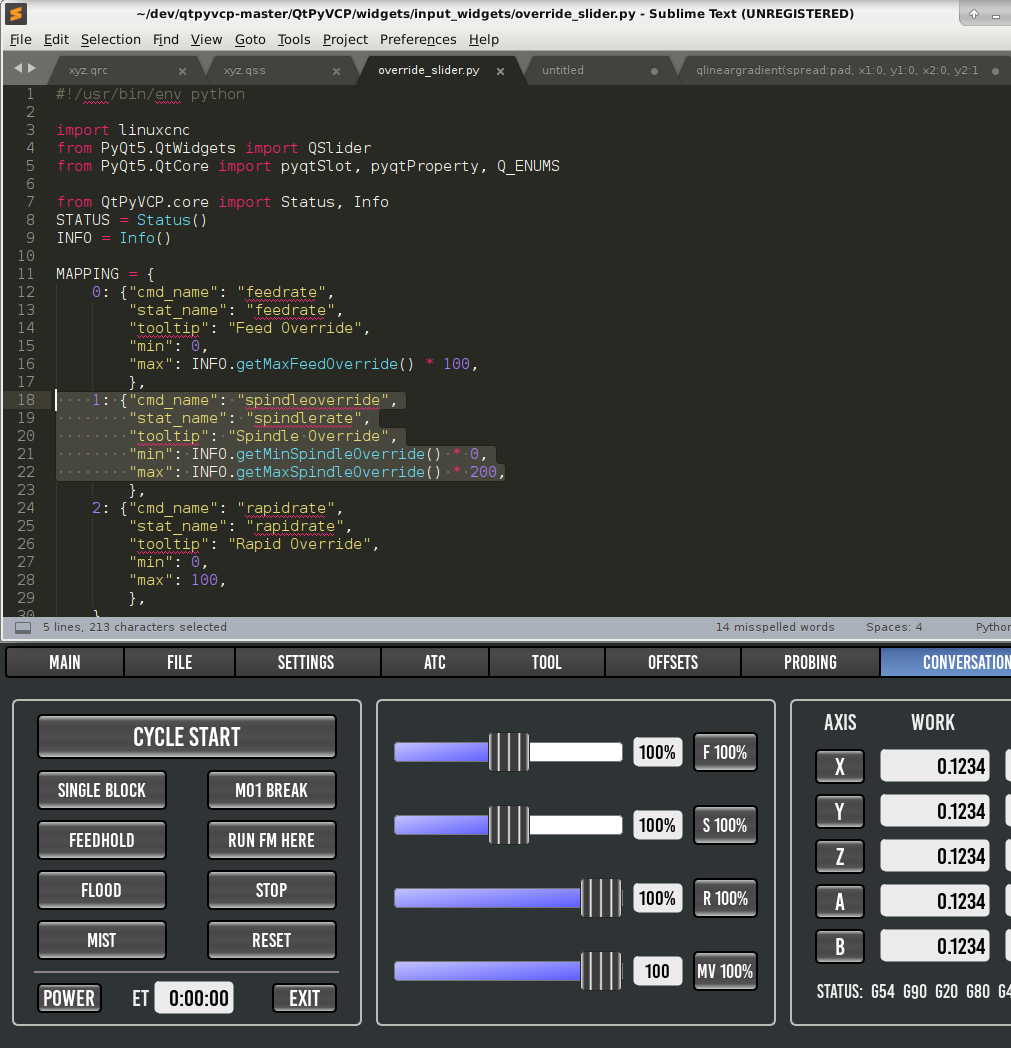
Task: Toggle FEEDHOLD
Action: pyautogui.click(x=102, y=840)
